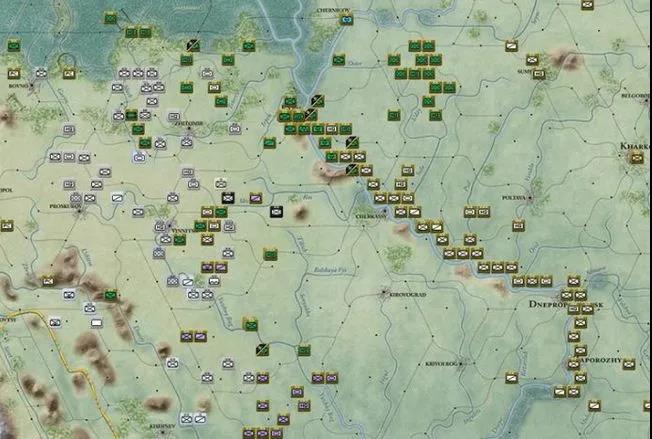Select the tan unit counter in Kharkov
This screenshot has width=652, height=439.
[x=636, y=157]
